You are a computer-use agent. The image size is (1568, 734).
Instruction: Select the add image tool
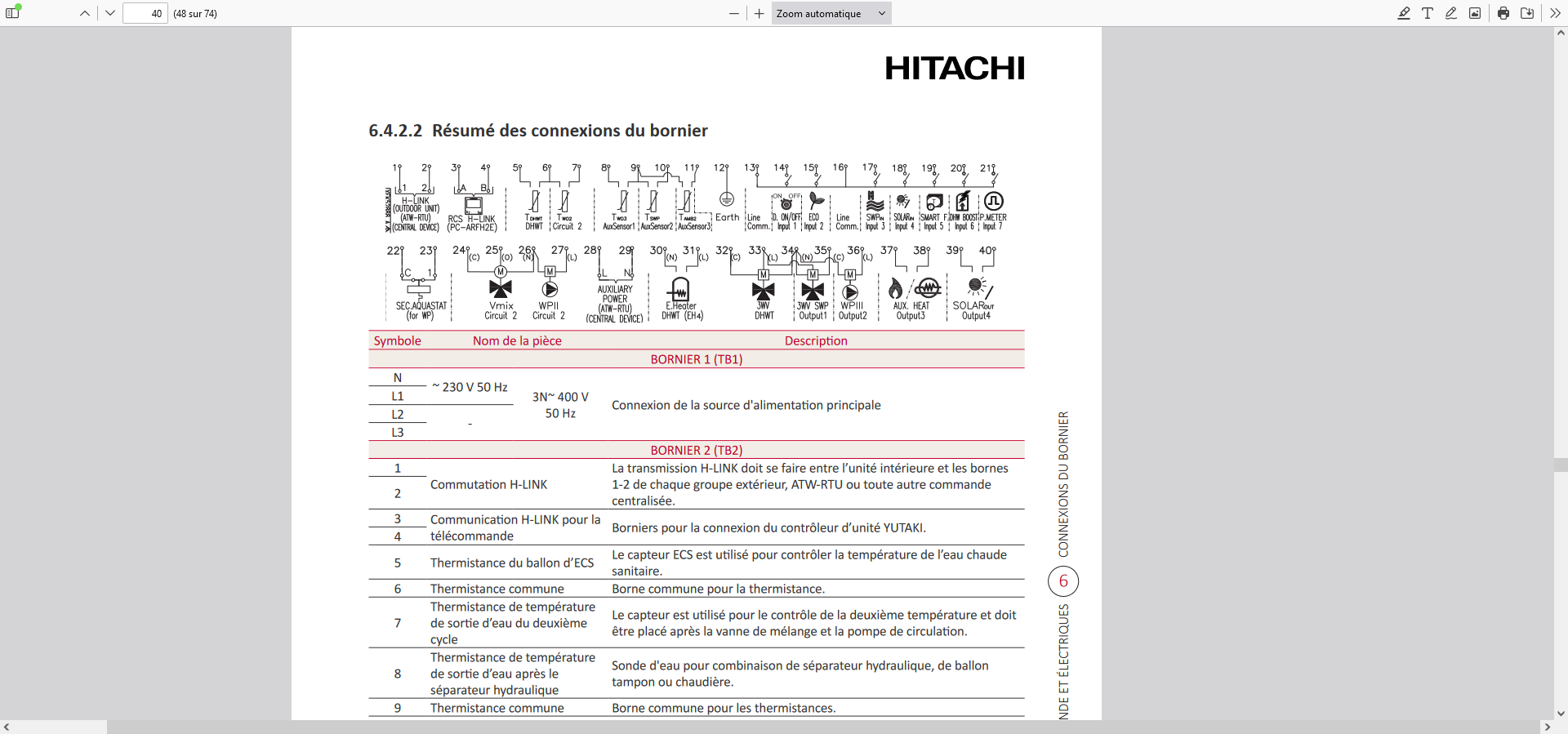[x=1474, y=13]
